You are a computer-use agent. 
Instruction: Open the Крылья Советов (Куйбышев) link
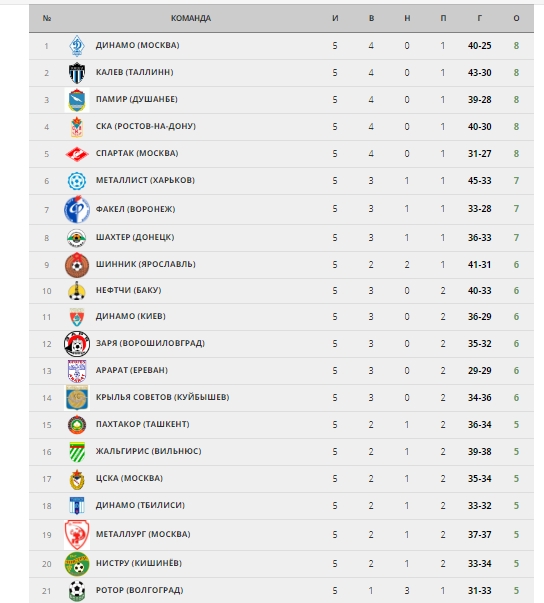162,397
